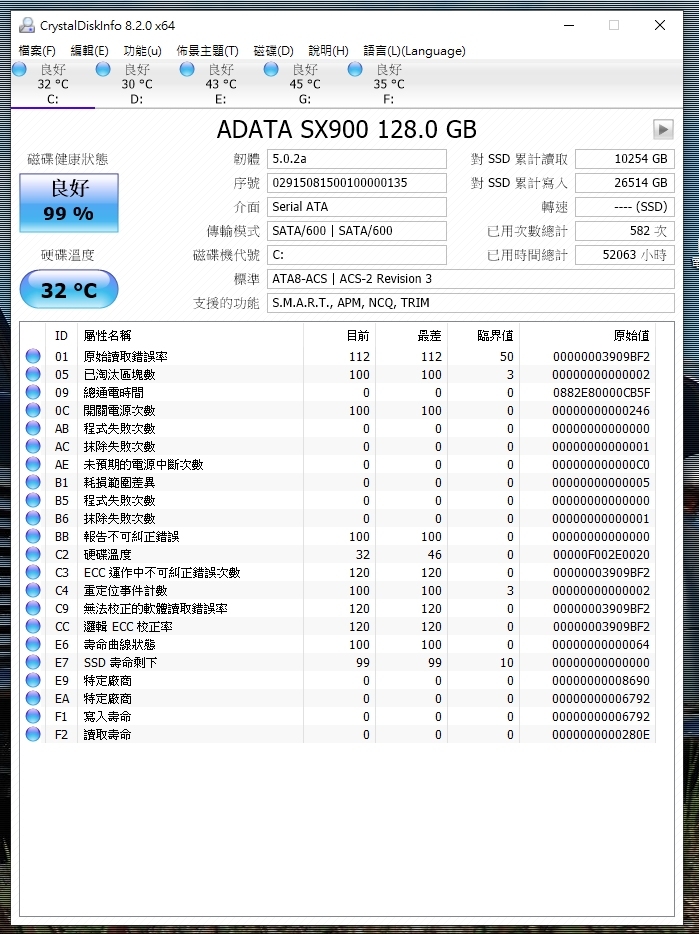This screenshot has height=934, width=699.
Task: Click status circle for attribute B6 row
Action: [33, 518]
